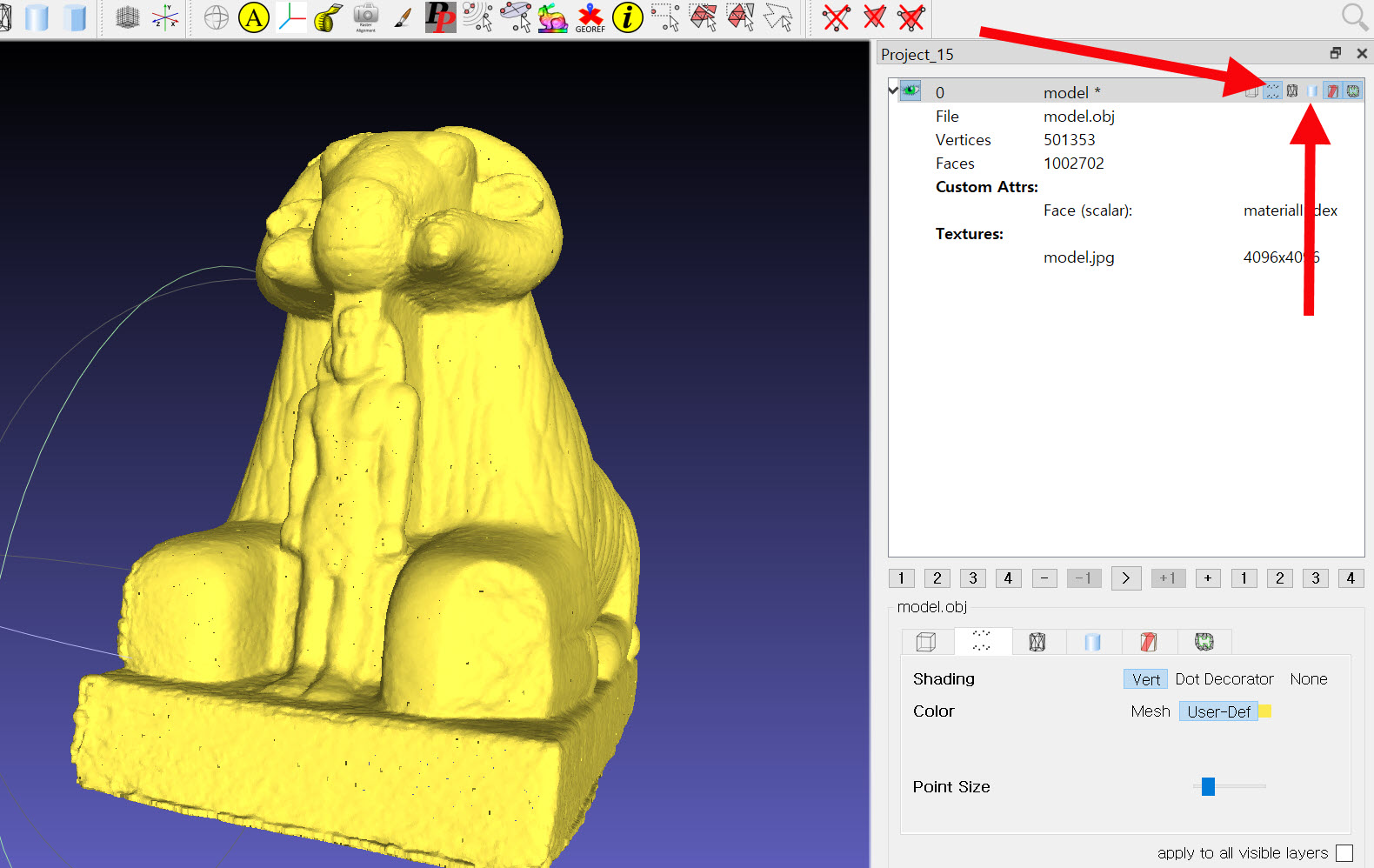Select the Flat shading cylinder icon

(76, 17)
